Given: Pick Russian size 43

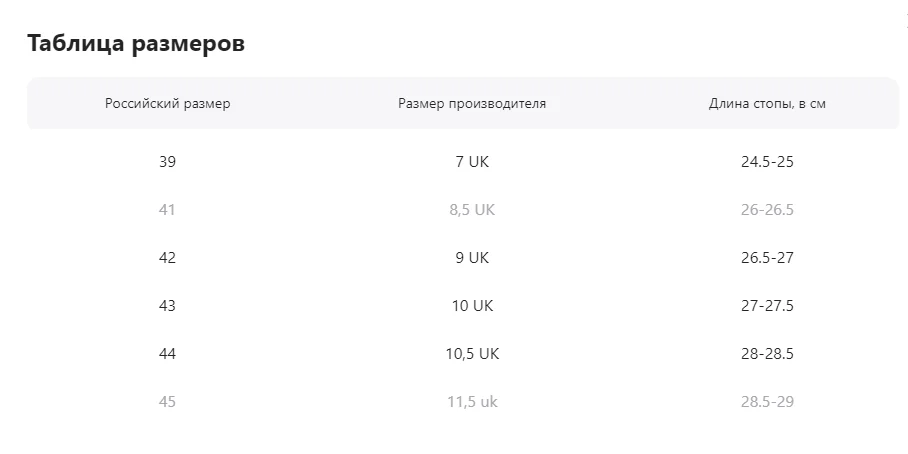Looking at the screenshot, I should click(167, 305).
